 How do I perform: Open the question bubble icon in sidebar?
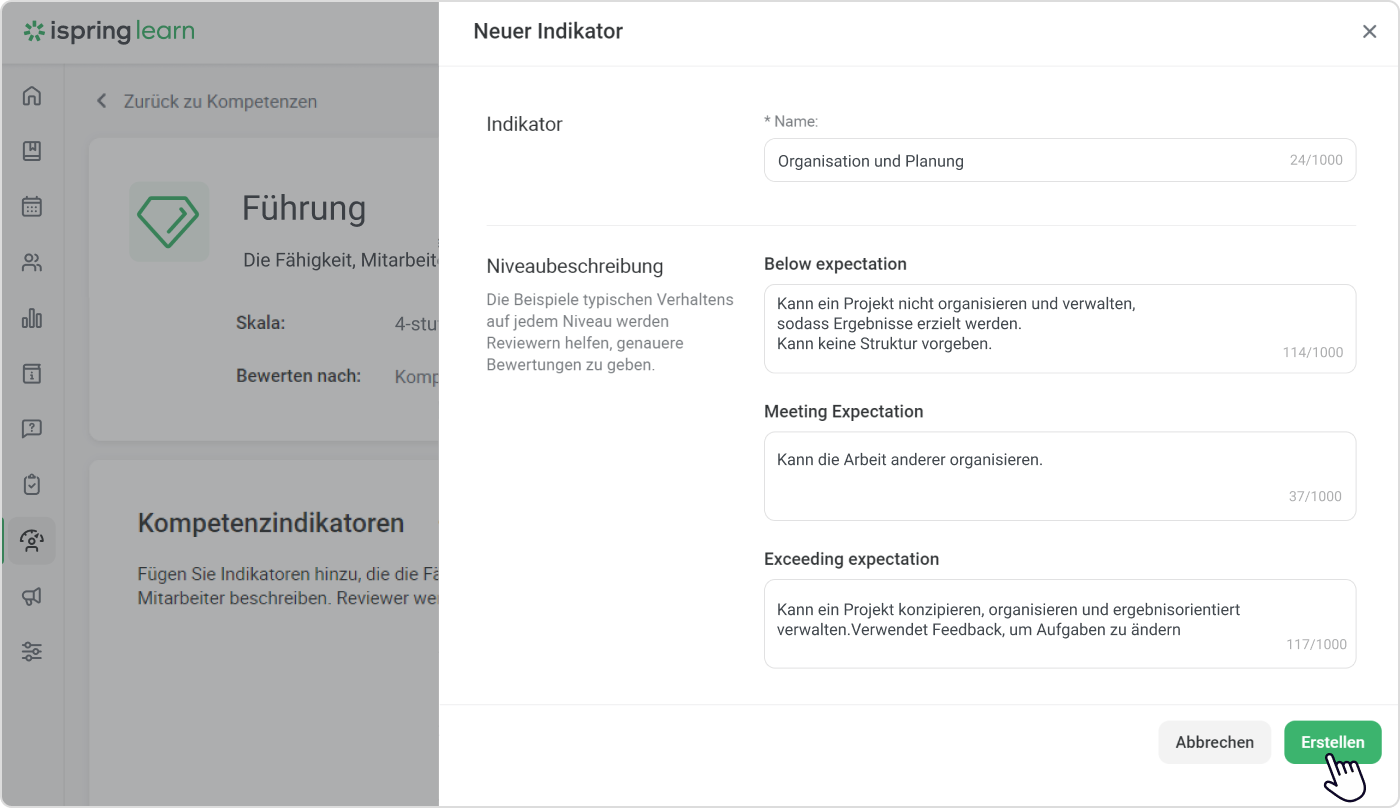click(x=32, y=429)
